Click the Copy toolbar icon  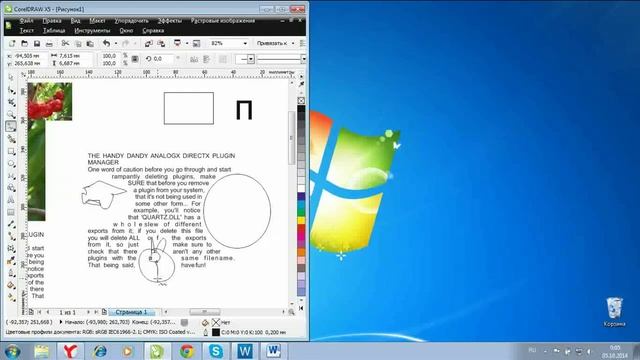coord(78,43)
